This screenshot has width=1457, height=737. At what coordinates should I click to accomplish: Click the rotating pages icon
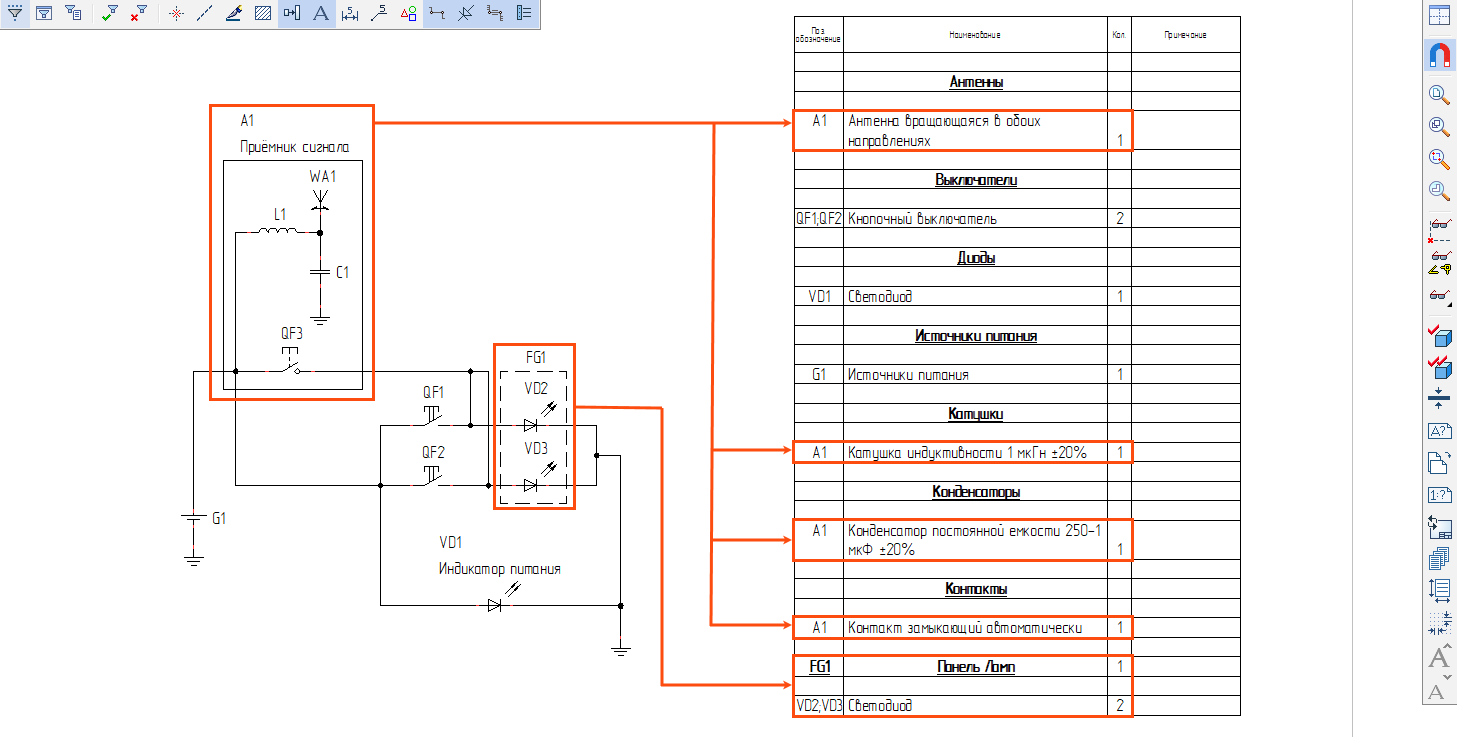pos(1438,462)
